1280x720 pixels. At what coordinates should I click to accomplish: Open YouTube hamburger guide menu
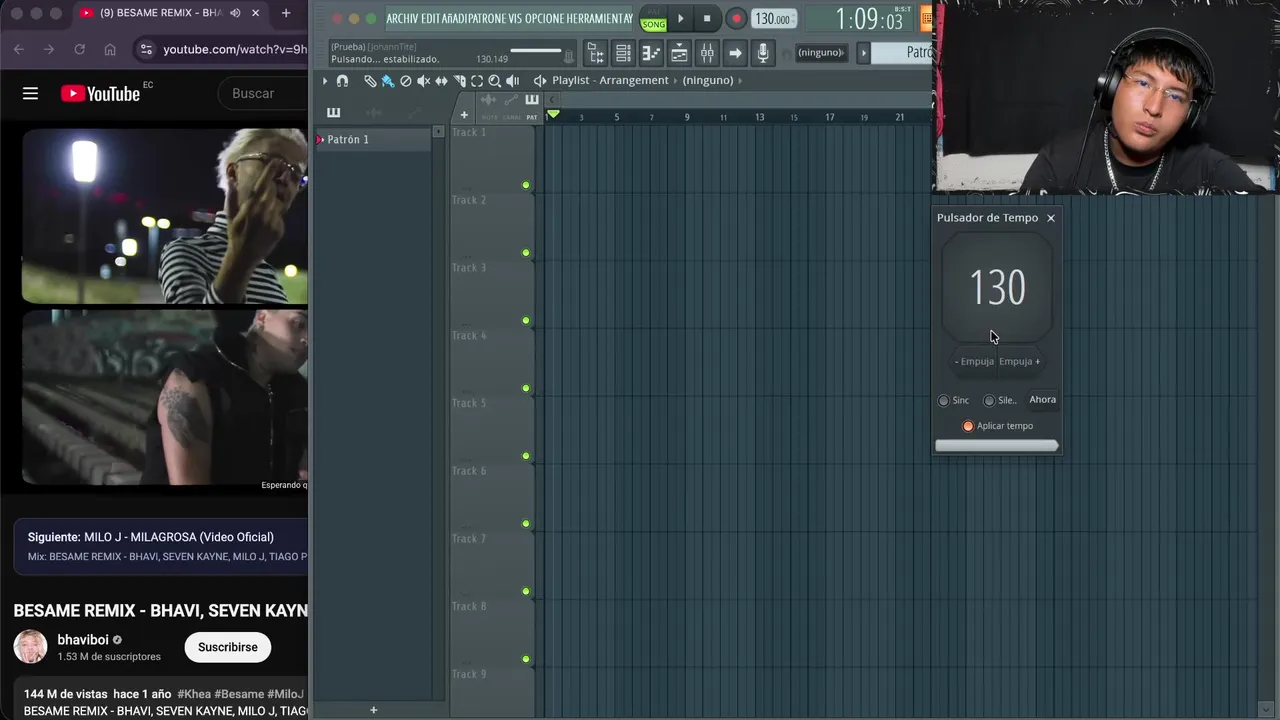[30, 93]
